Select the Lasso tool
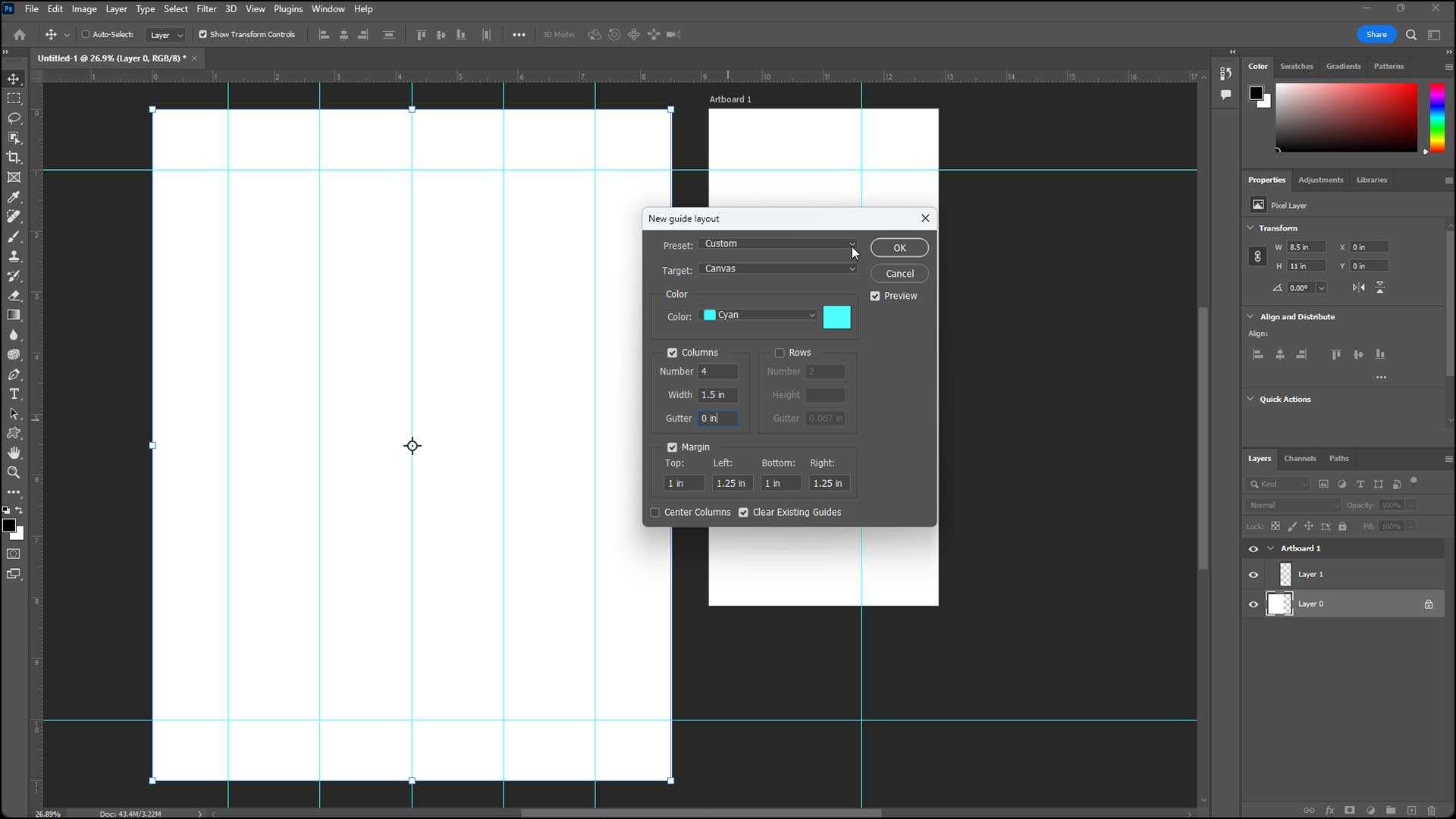The image size is (1456, 819). pyautogui.click(x=14, y=118)
